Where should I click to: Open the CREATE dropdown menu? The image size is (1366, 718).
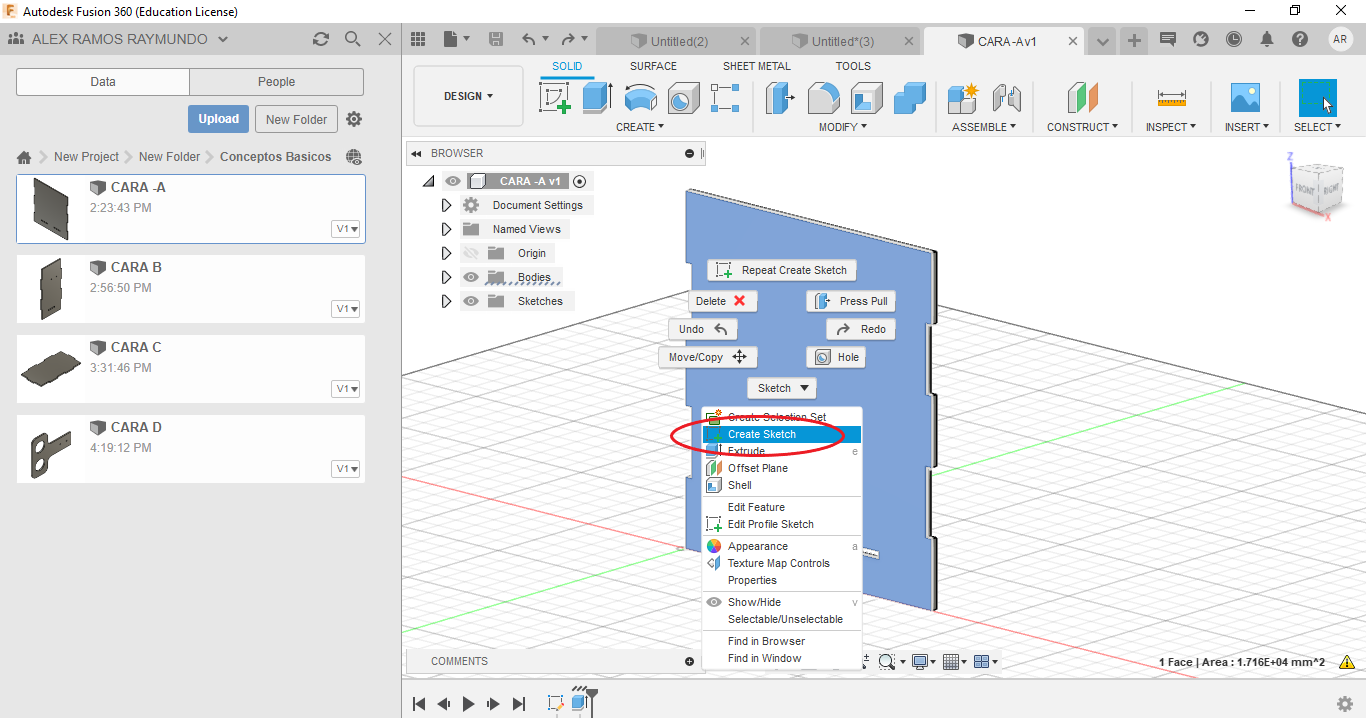click(640, 127)
